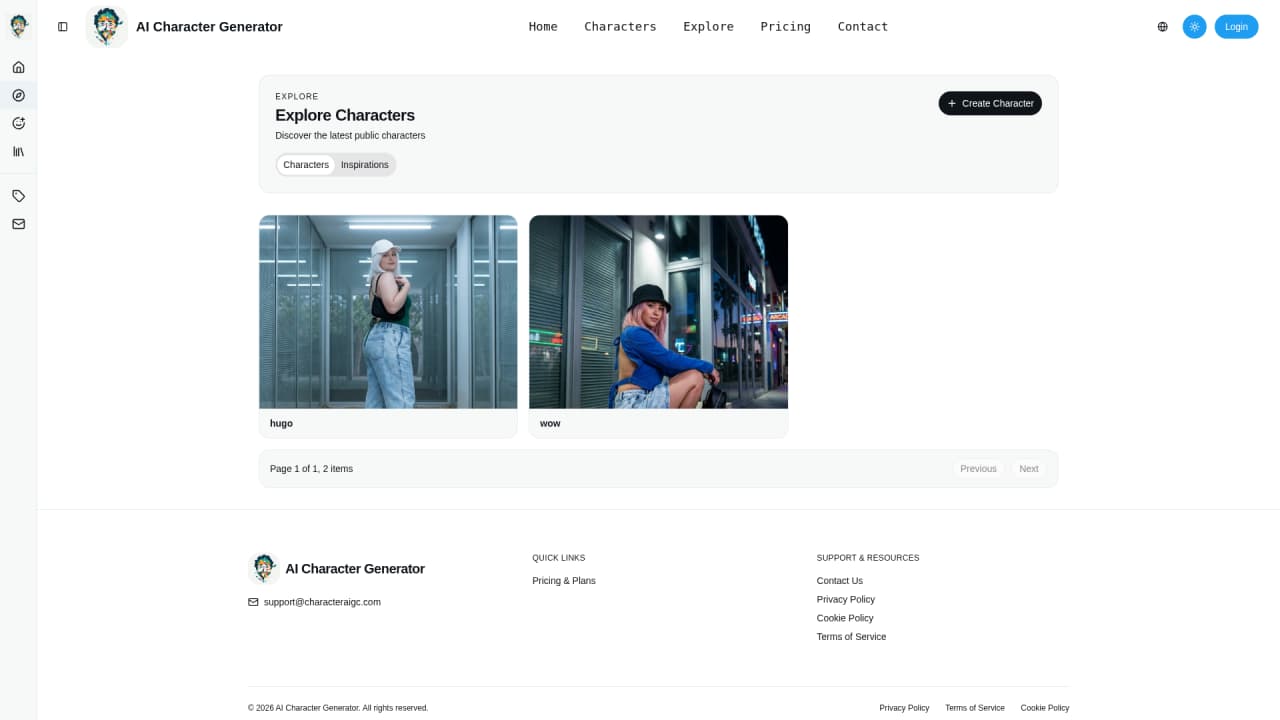The width and height of the screenshot is (1280, 720).
Task: Click the price tag sidebar icon
Action: (x=18, y=196)
